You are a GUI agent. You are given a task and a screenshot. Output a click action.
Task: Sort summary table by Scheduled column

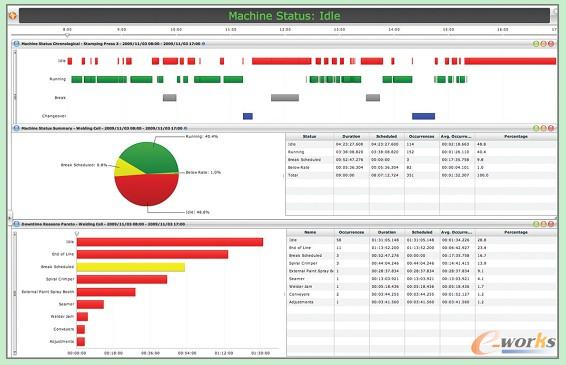386,136
